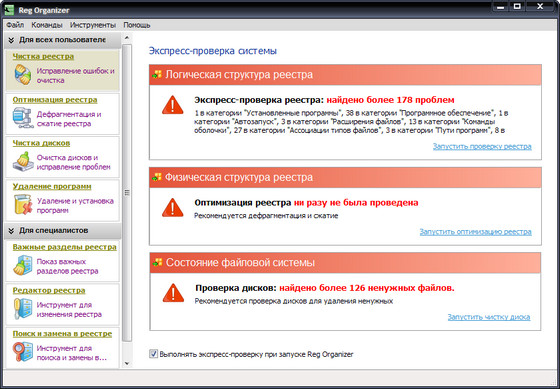Open the Файл menu
The height and width of the screenshot is (389, 560).
[15, 25]
